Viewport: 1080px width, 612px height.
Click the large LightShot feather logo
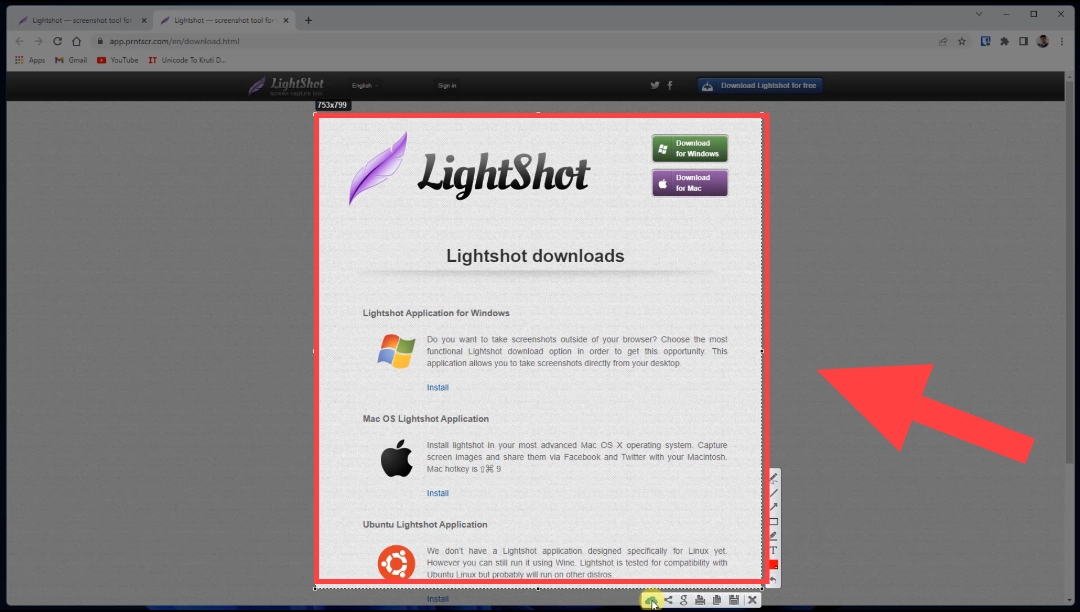tap(468, 169)
